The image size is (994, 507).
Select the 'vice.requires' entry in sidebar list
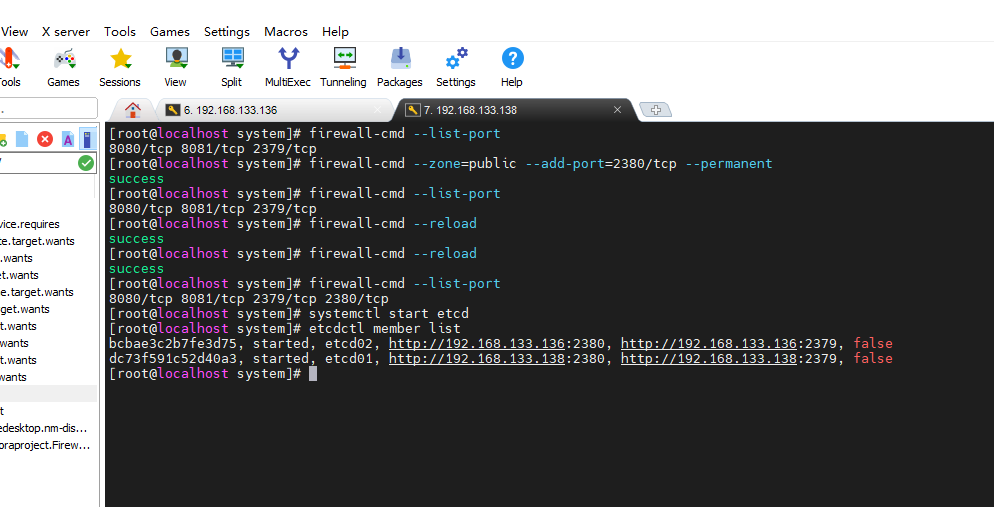(x=30, y=224)
